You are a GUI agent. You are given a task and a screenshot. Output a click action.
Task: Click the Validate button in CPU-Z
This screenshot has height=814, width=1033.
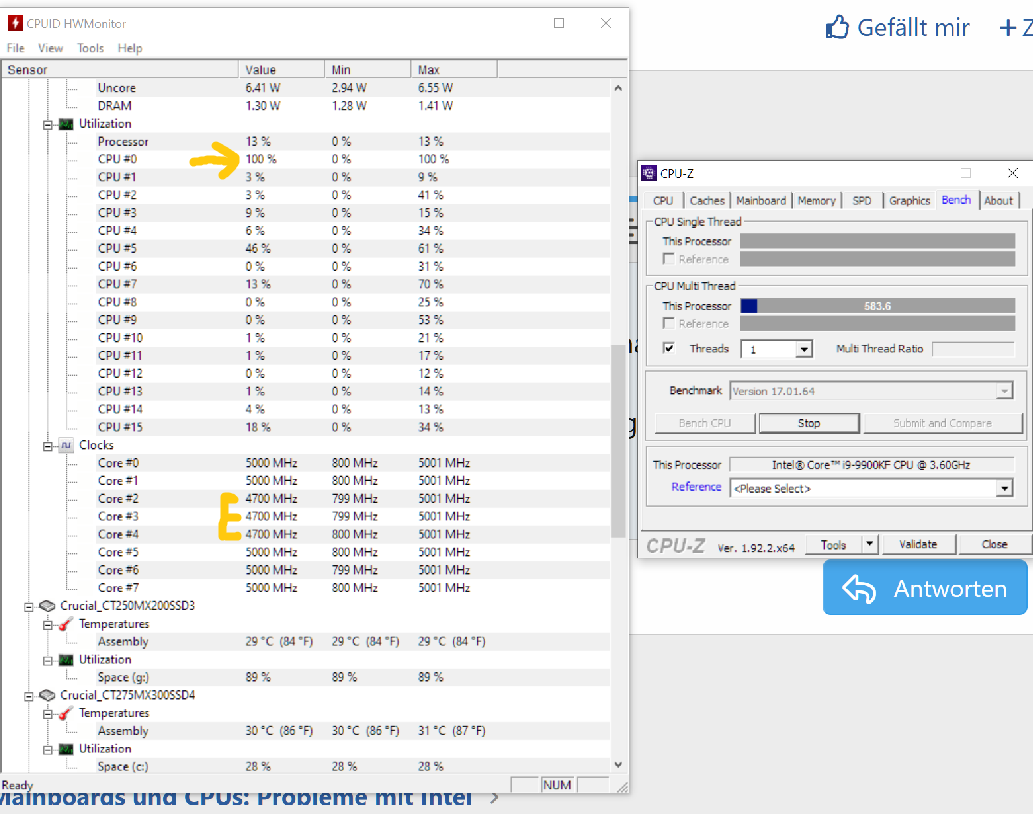pyautogui.click(x=918, y=544)
